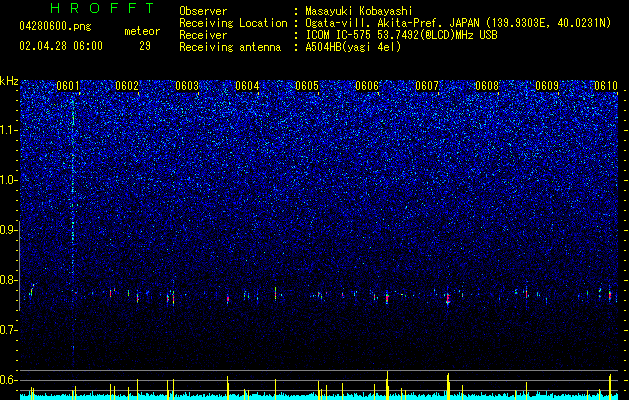This screenshot has width=629, height=400.
Task: Click the 0.7 kHz axis label
Action: [9, 330]
